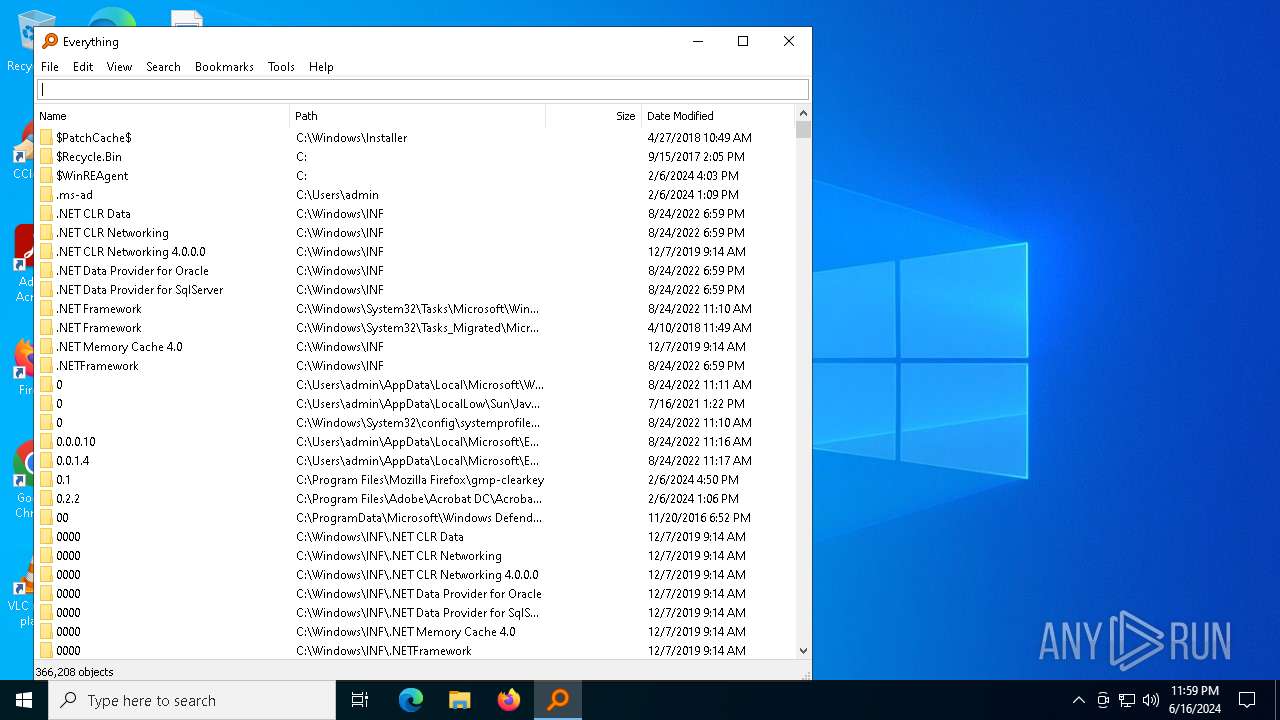This screenshot has height=720, width=1280.
Task: Click the .NETFramework folder icon
Action: [x=46, y=365]
